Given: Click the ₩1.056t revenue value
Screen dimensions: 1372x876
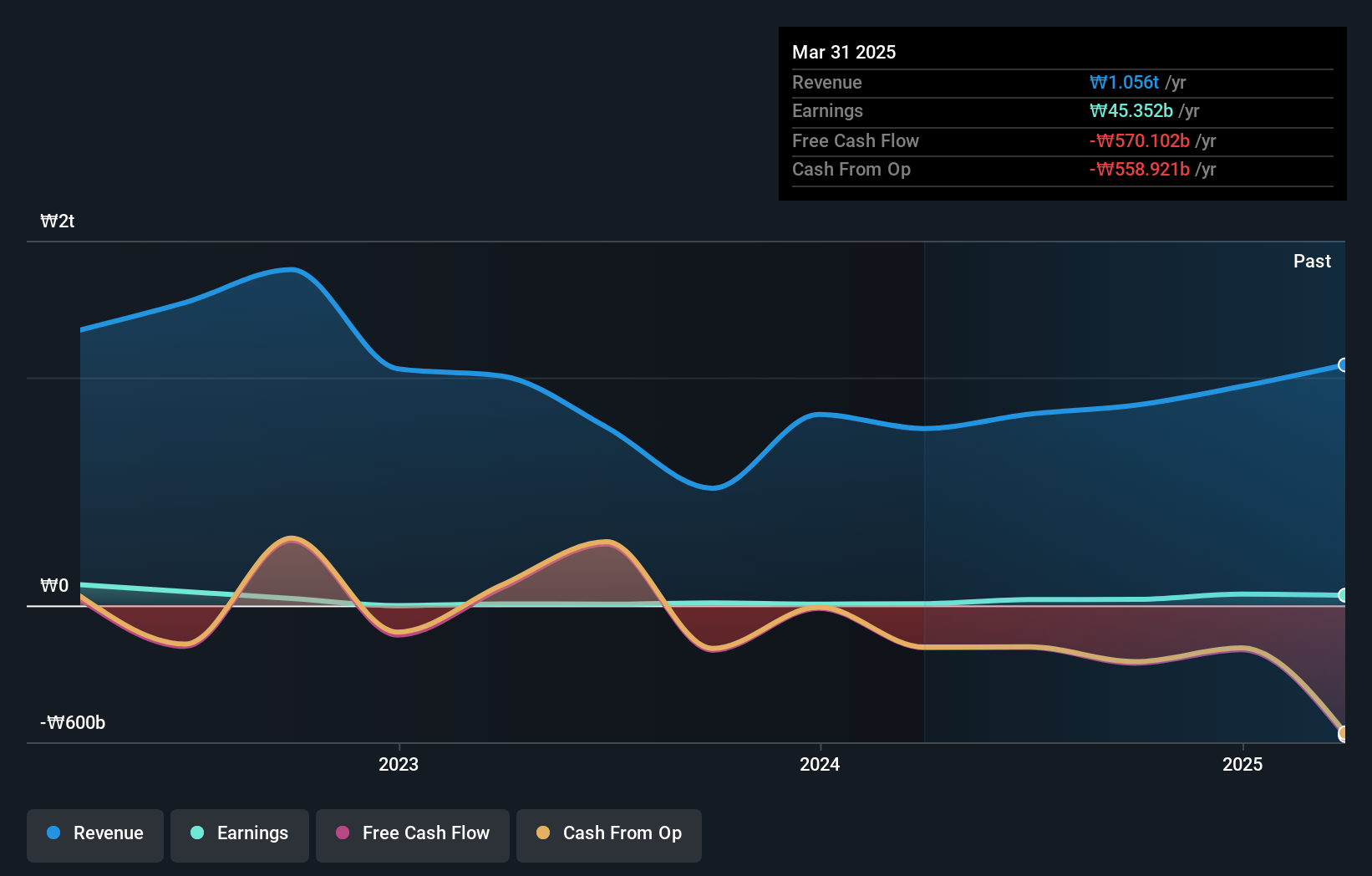Looking at the screenshot, I should 1124,82.
